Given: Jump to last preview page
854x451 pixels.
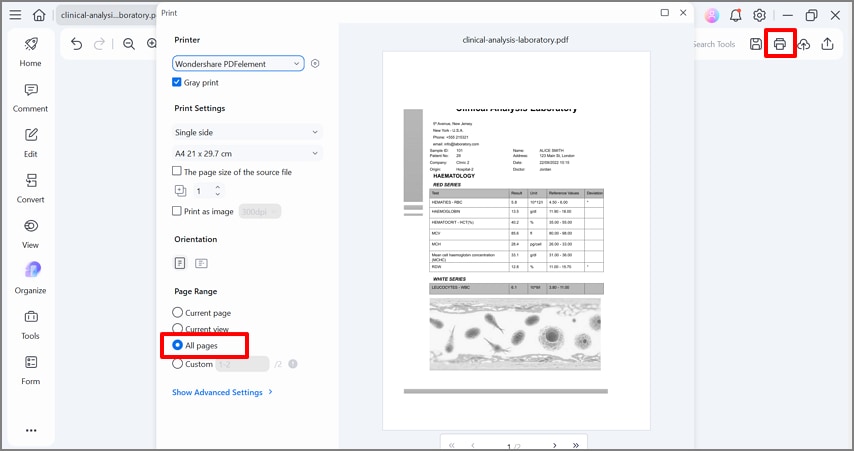Looking at the screenshot, I should click(576, 445).
